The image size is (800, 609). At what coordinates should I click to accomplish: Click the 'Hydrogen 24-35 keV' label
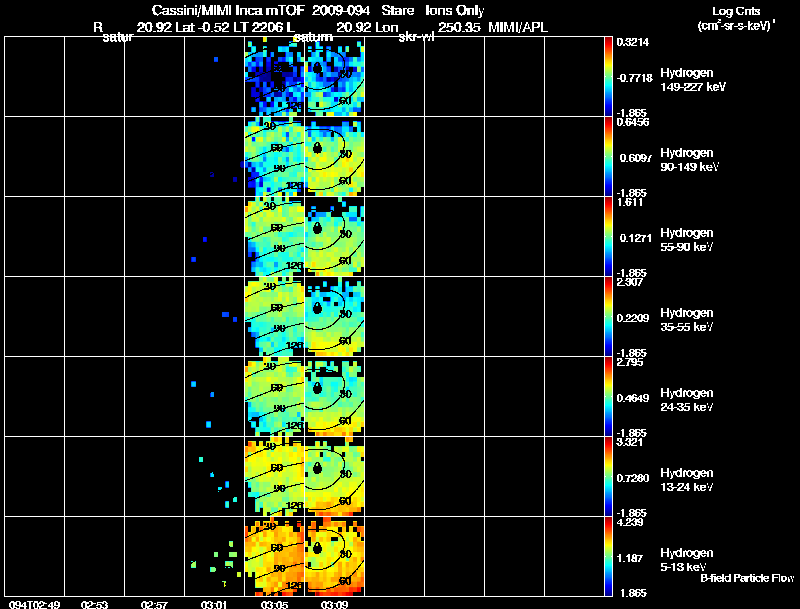tap(687, 400)
